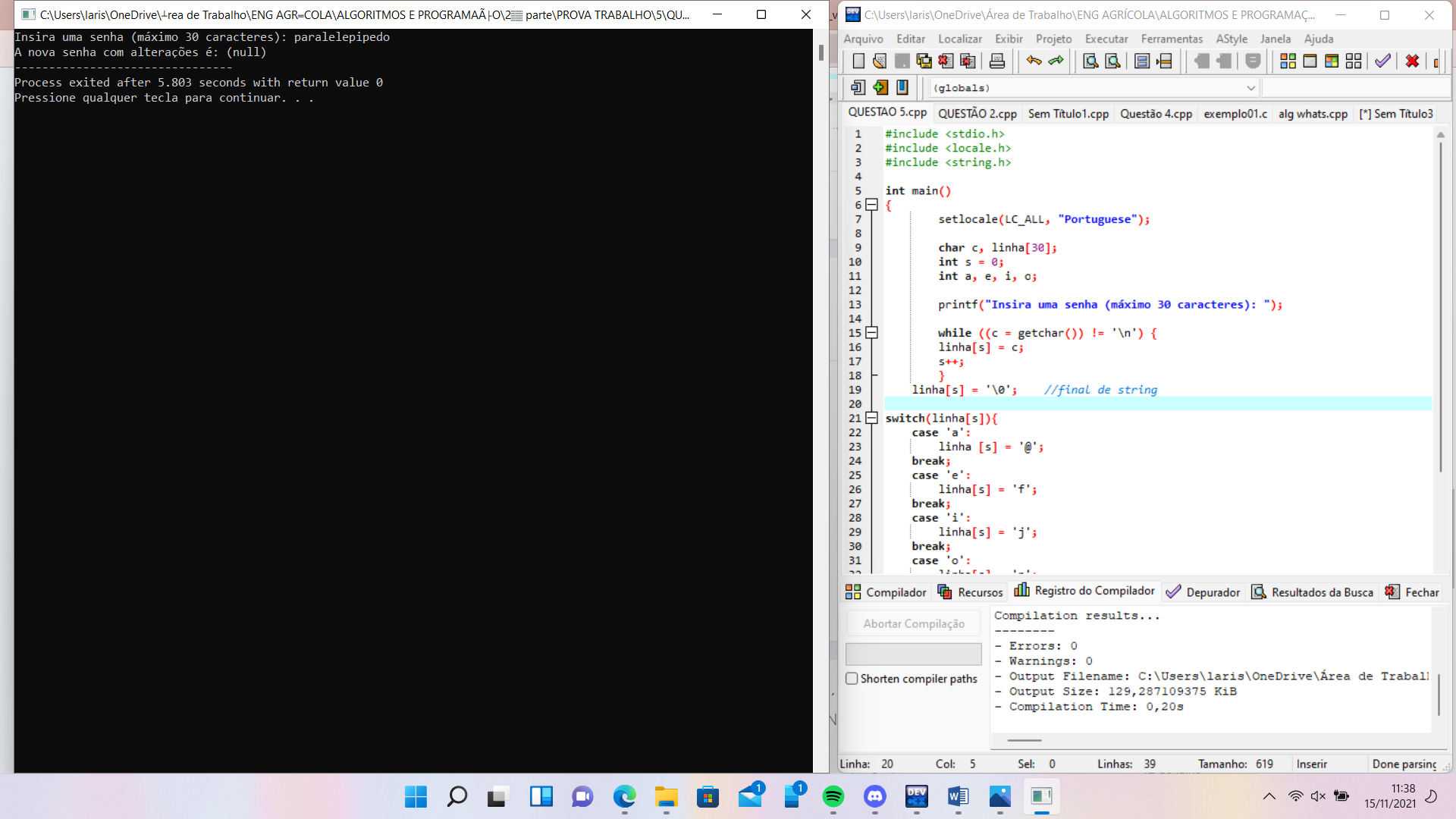
Task: Open the Localizar menu
Action: [x=960, y=39]
